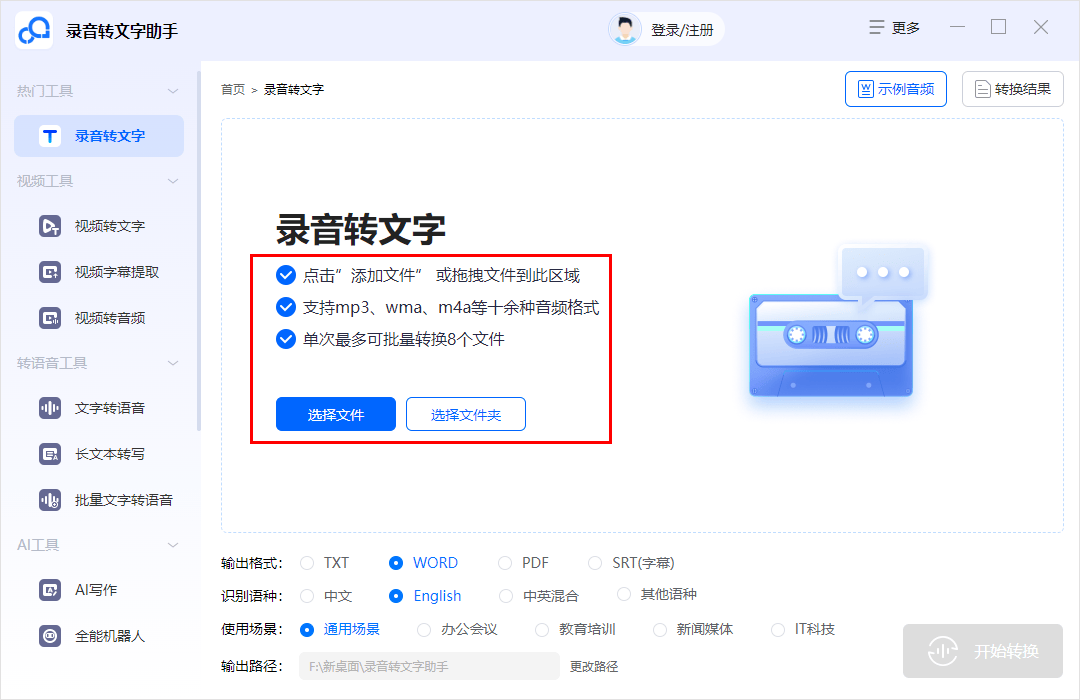The image size is (1080, 700).
Task: Click the 录音转文字 T icon in sidebar
Action: coord(50,136)
